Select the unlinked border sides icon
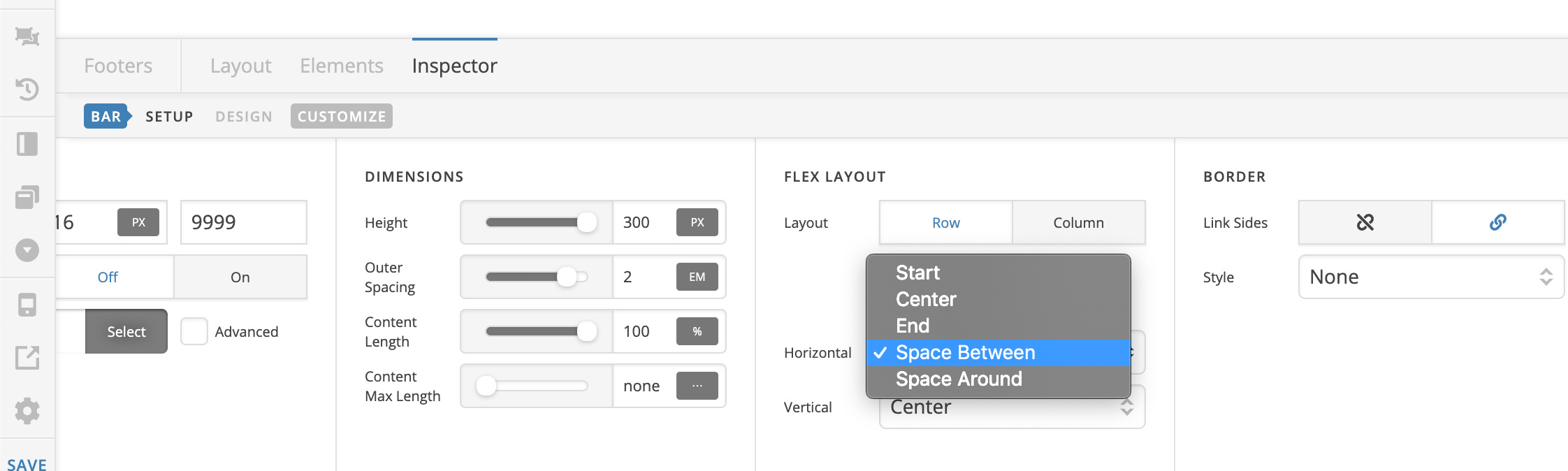This screenshot has height=471, width=1568. click(x=1365, y=222)
